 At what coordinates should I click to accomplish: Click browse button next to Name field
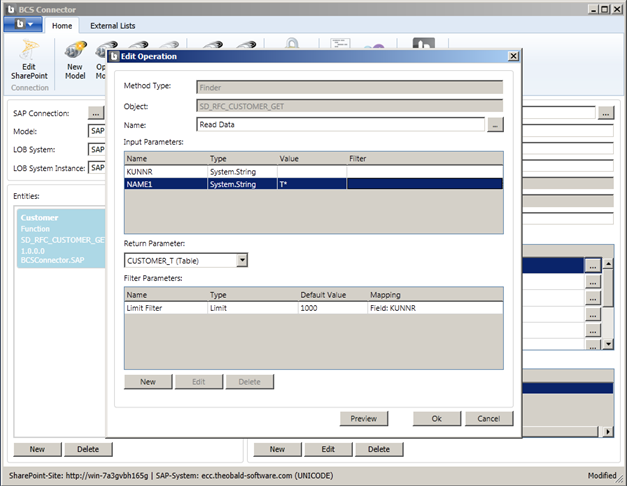click(x=496, y=125)
